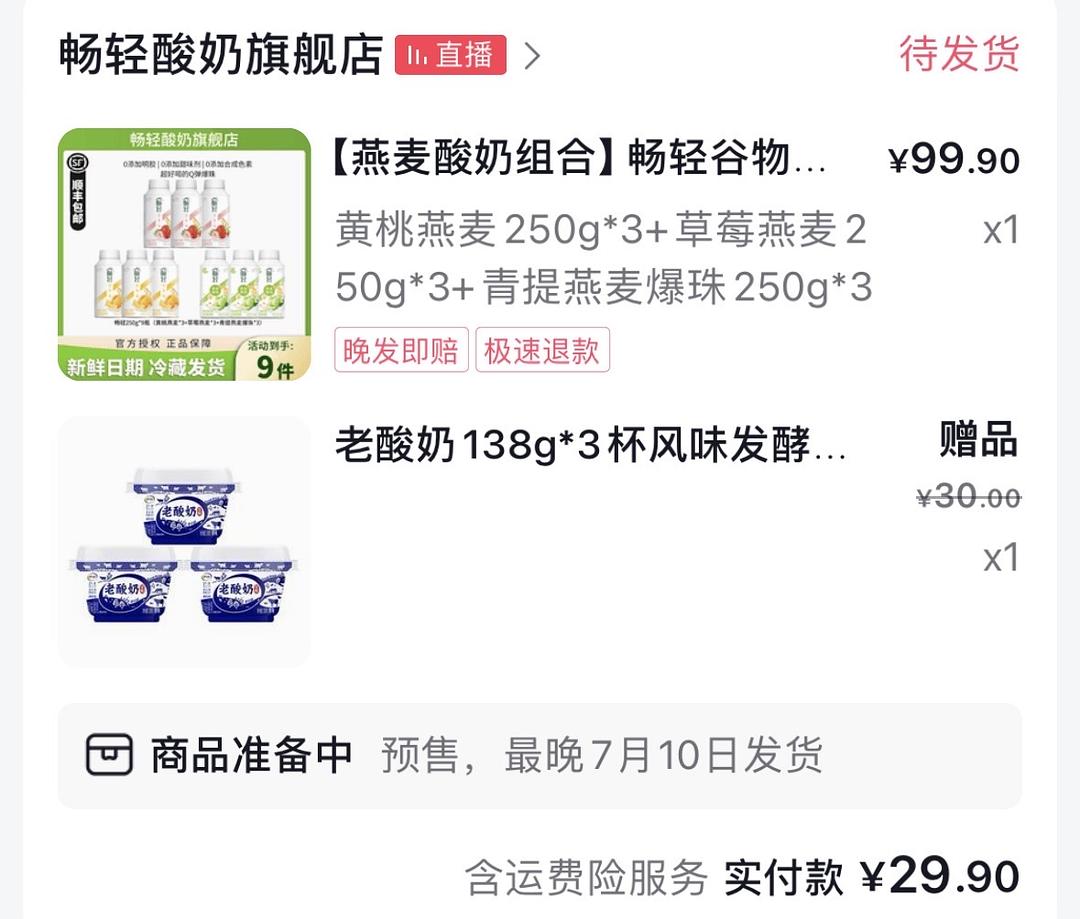
Task: Open the 直播 live stream badge
Action: click(450, 54)
